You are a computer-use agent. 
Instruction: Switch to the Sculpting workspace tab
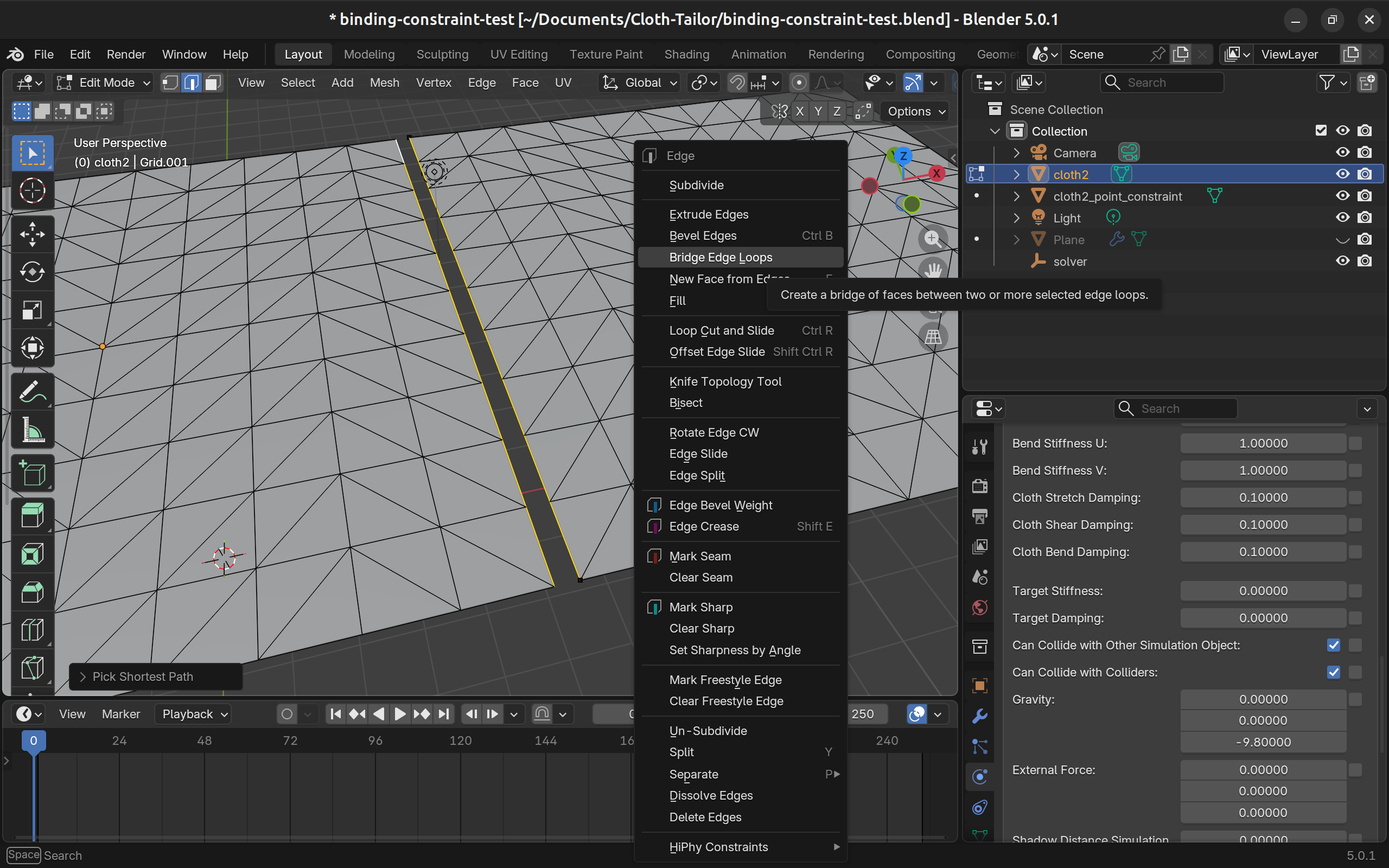tap(442, 55)
